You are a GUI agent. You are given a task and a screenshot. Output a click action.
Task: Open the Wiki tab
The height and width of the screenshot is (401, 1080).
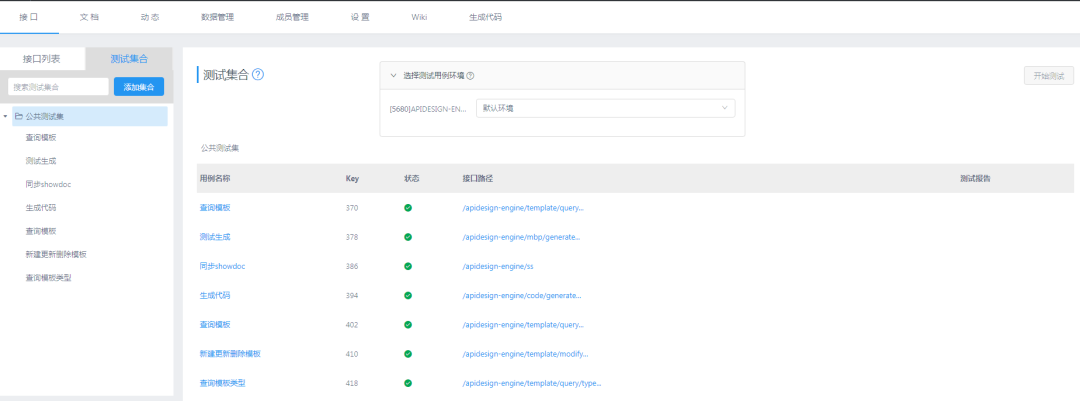(x=419, y=17)
